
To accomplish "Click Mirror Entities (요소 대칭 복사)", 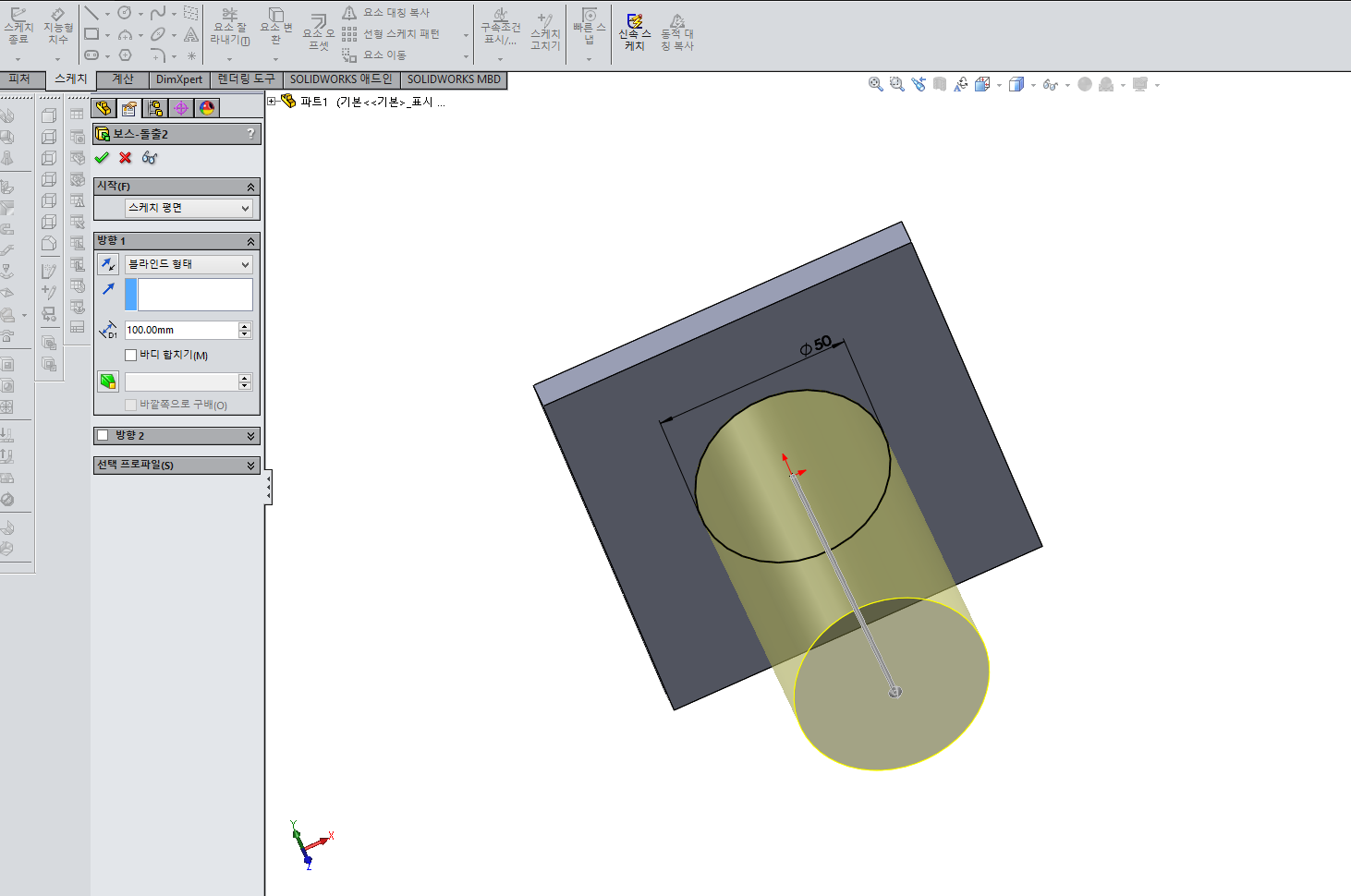I will 386,13.
